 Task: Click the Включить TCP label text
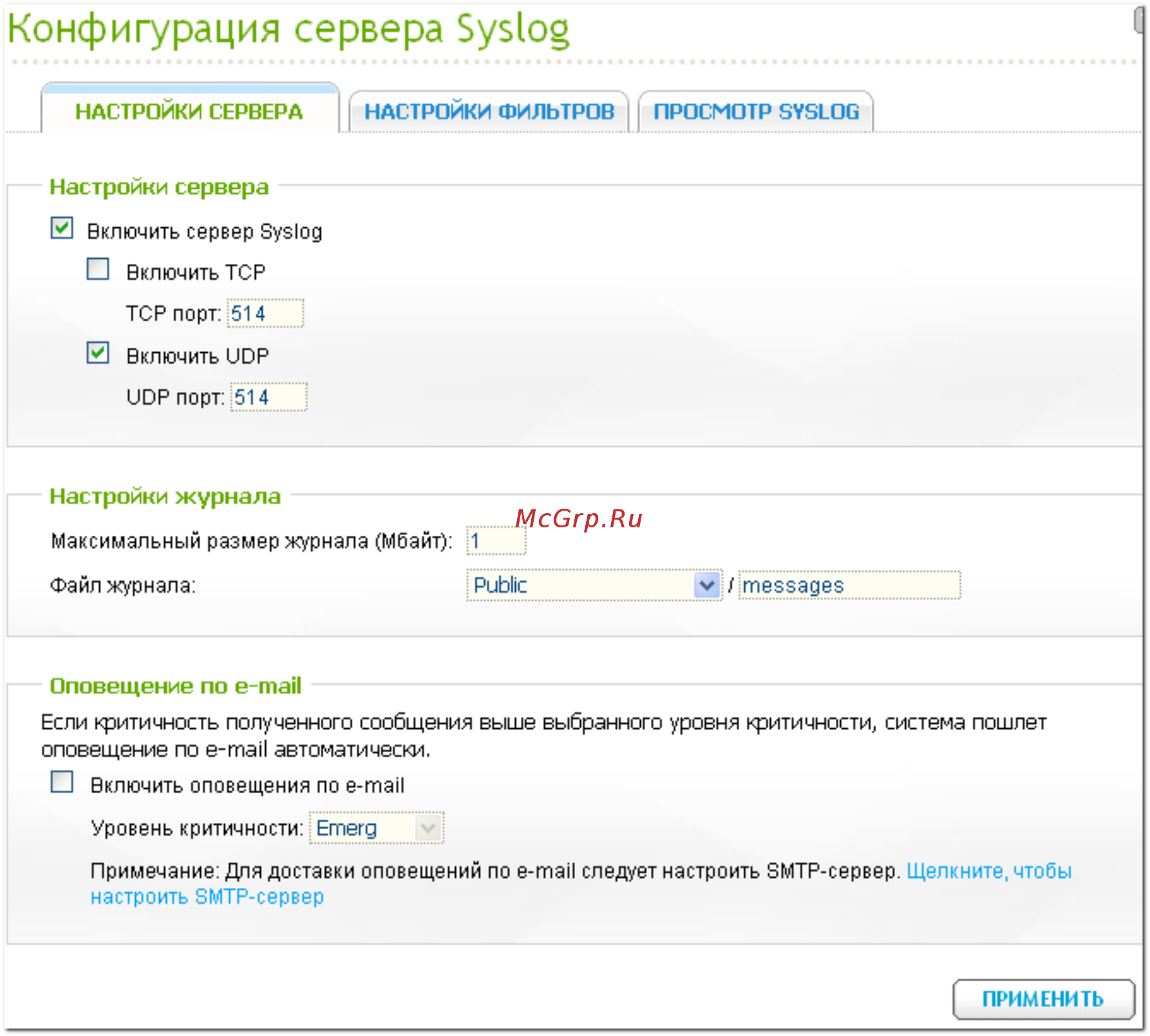click(x=196, y=272)
